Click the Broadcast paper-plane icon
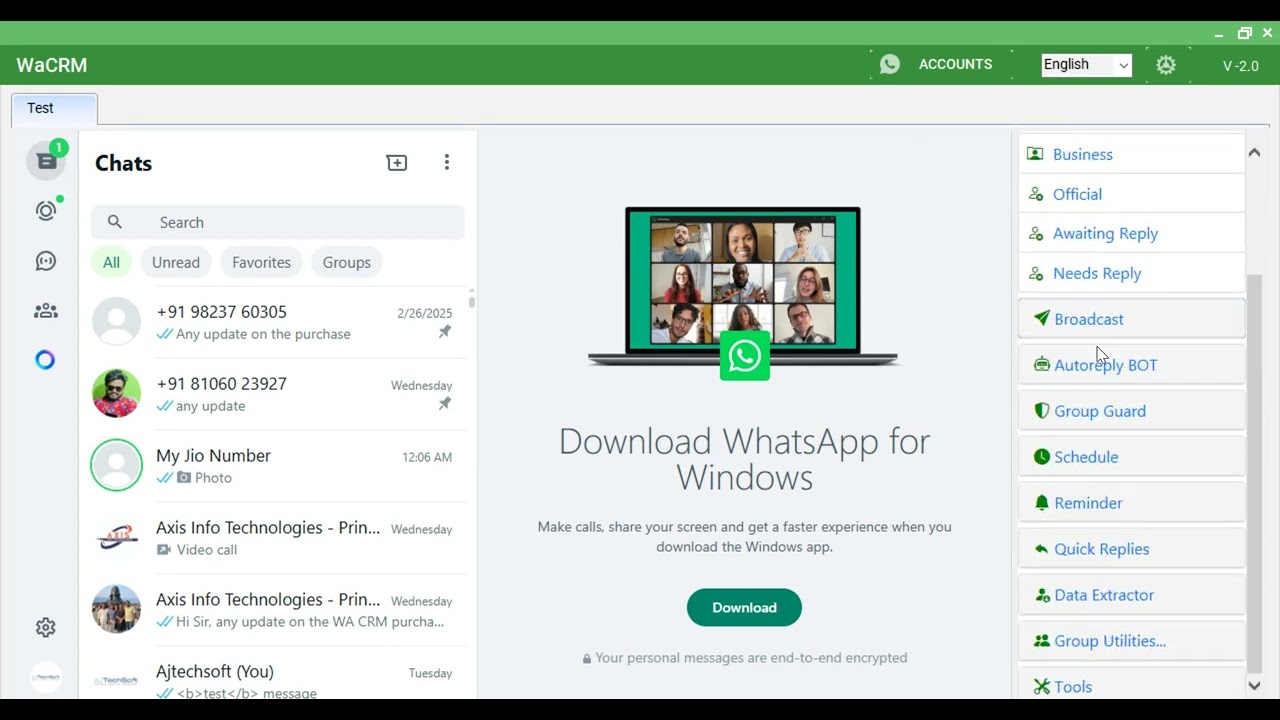The image size is (1280, 720). tap(1042, 318)
